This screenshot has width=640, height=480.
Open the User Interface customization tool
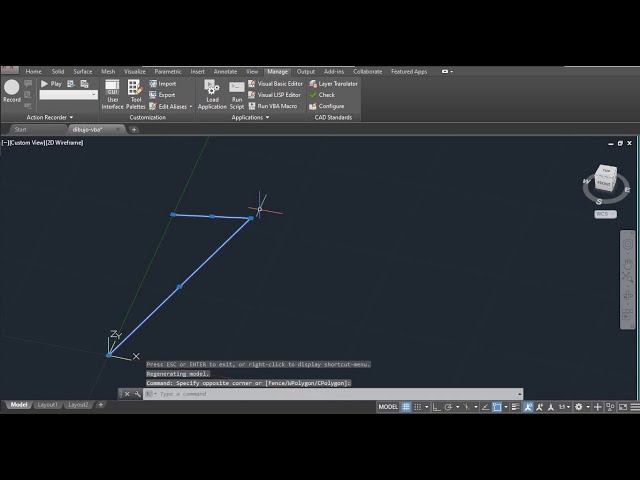pyautogui.click(x=113, y=94)
